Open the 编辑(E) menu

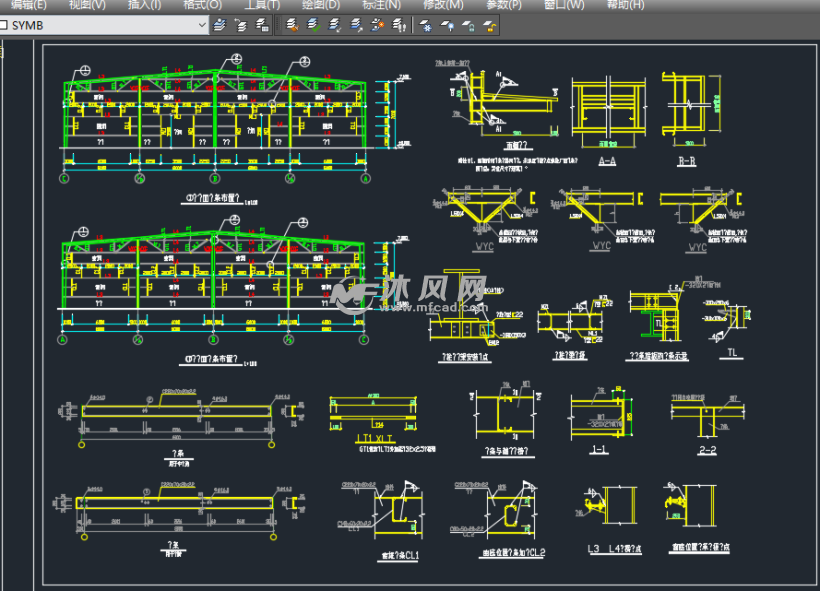[x=28, y=5]
